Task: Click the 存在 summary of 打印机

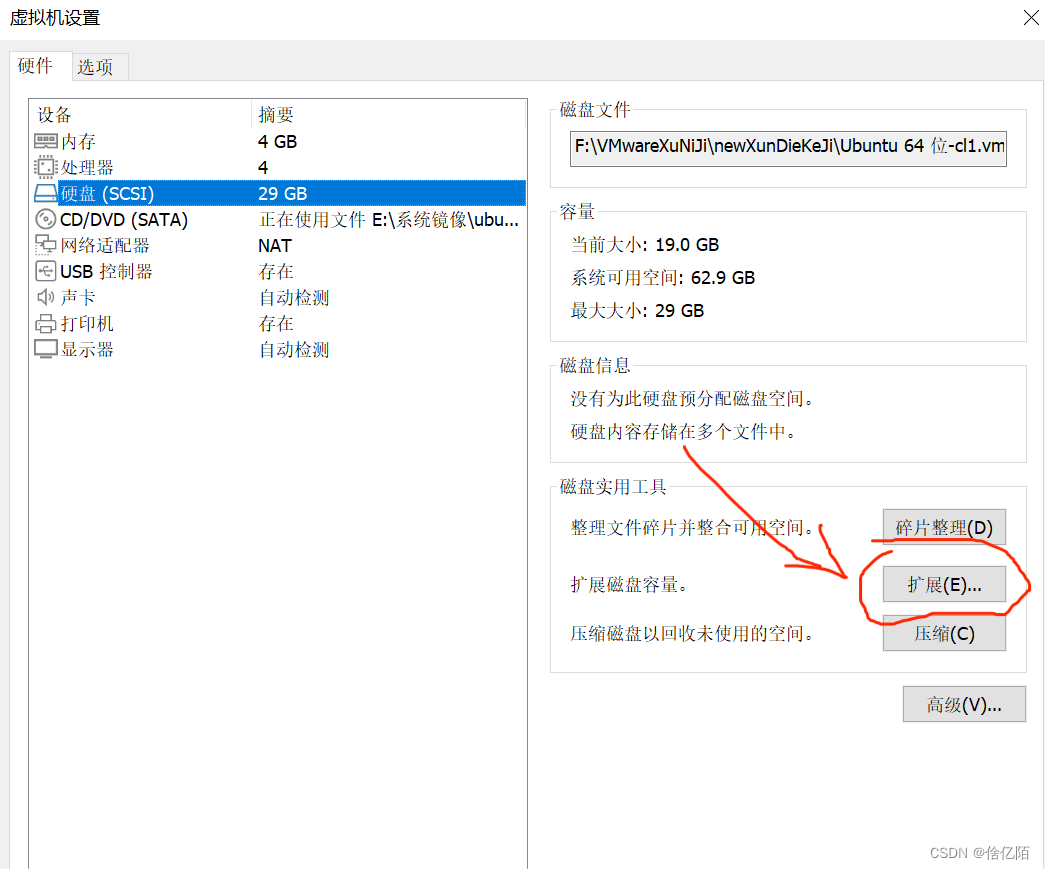Action: 276,324
